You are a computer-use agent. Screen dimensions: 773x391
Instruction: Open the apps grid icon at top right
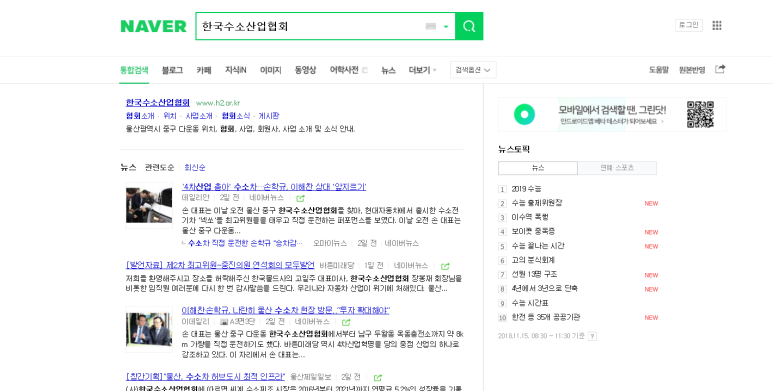point(717,25)
